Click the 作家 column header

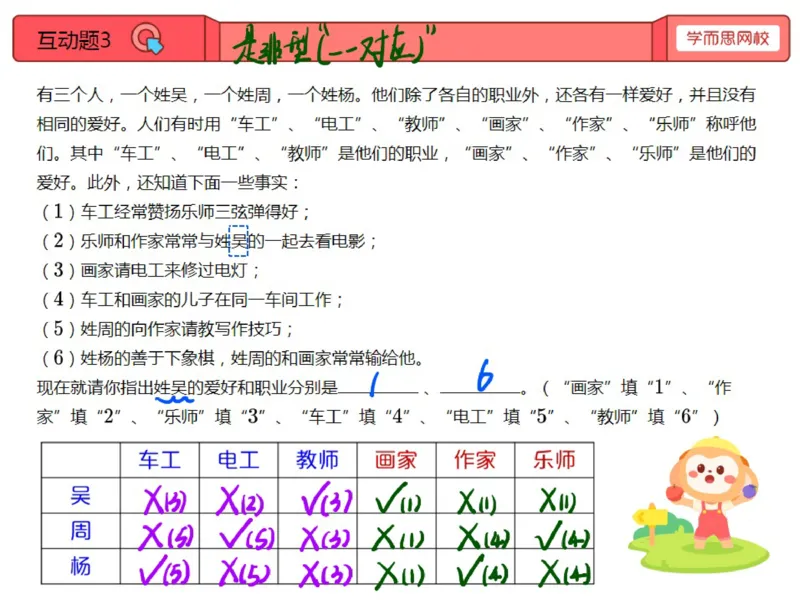click(476, 460)
